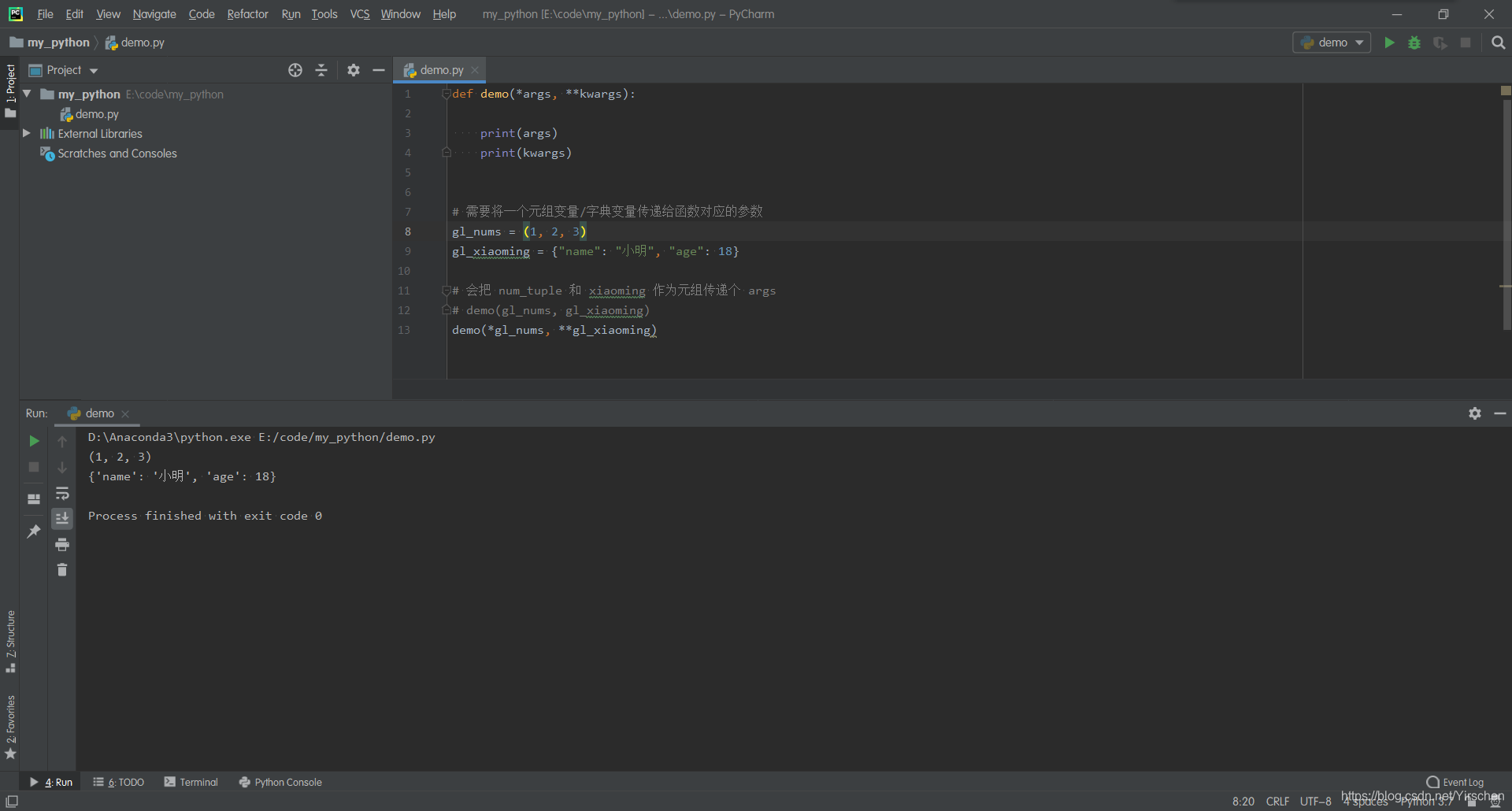The image size is (1512, 811).
Task: Print the Run console output
Action: tap(62, 544)
